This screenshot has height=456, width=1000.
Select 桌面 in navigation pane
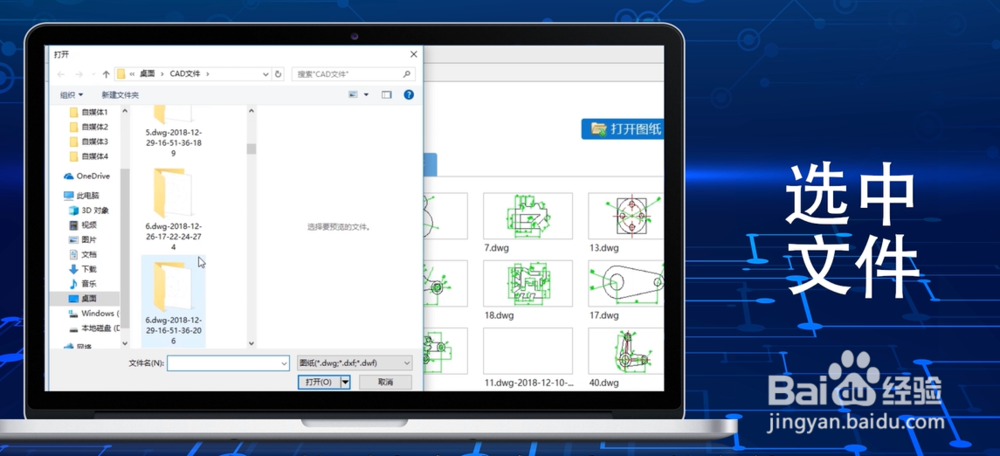coord(85,298)
